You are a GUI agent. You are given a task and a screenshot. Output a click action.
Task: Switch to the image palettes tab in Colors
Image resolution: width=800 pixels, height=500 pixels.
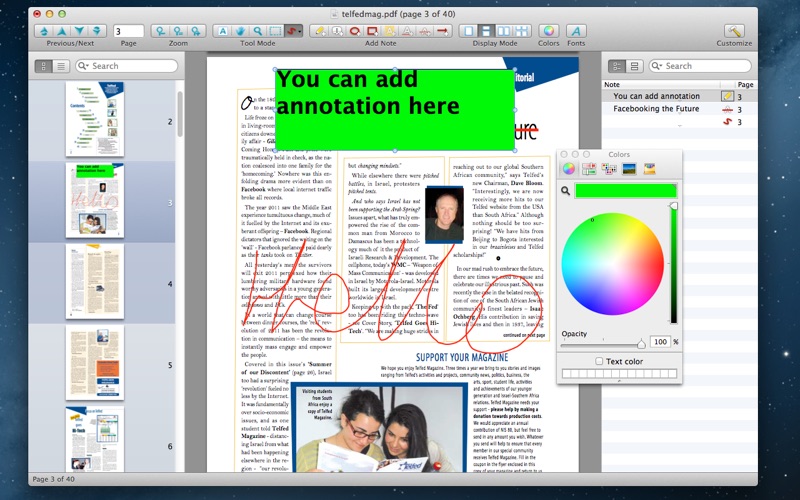click(630, 169)
